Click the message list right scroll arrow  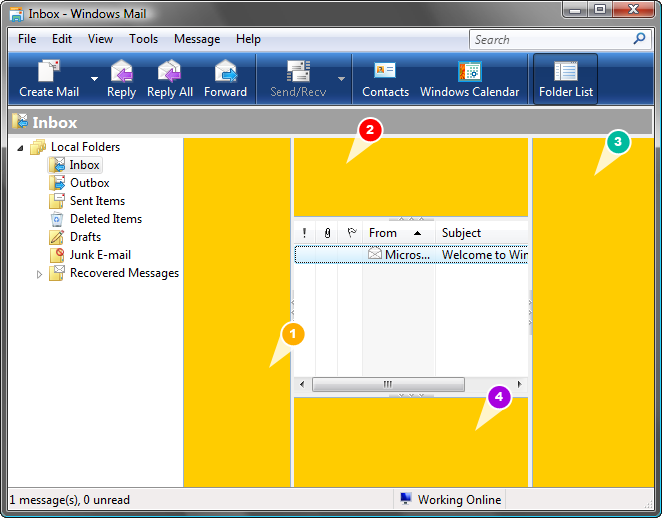pyautogui.click(x=520, y=385)
